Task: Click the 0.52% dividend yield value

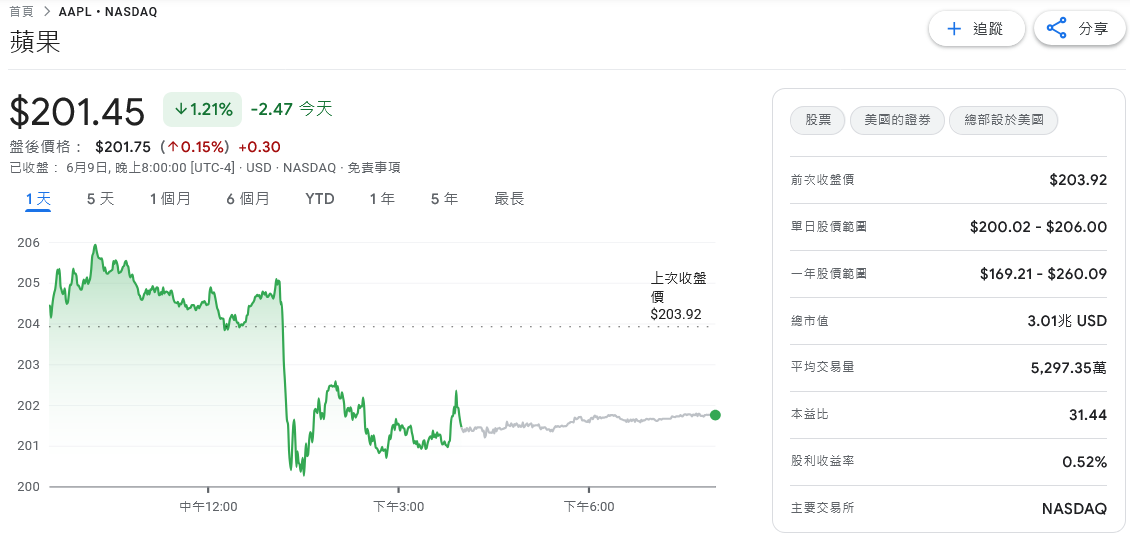Action: tap(1085, 461)
